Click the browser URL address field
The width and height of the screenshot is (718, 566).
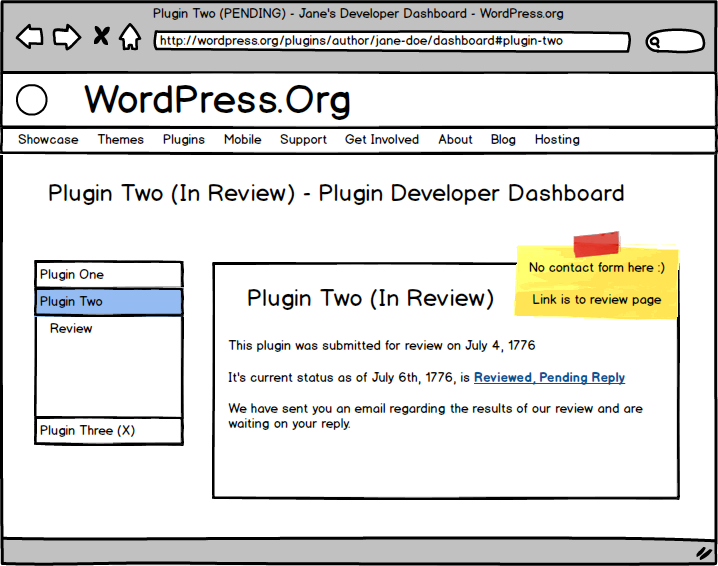(392, 42)
